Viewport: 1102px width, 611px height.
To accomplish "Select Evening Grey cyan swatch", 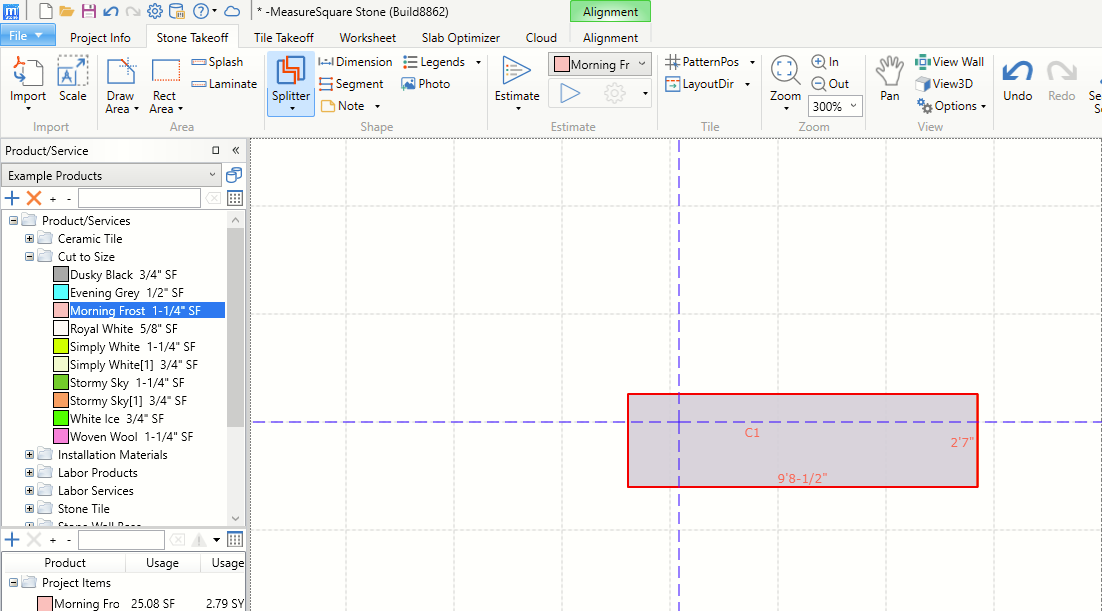I will [x=61, y=292].
